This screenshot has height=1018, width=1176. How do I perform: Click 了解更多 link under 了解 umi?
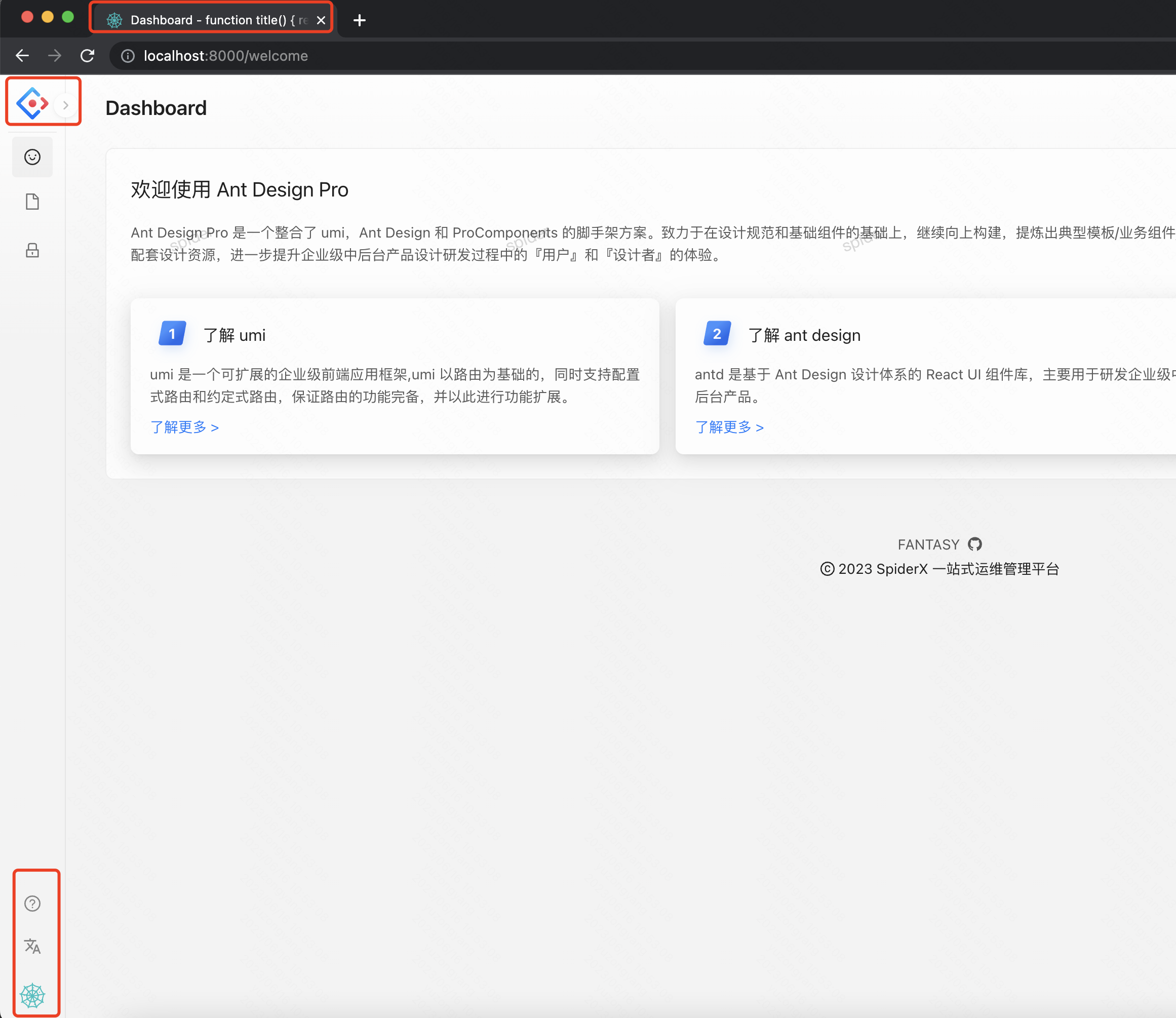pyautogui.click(x=185, y=427)
